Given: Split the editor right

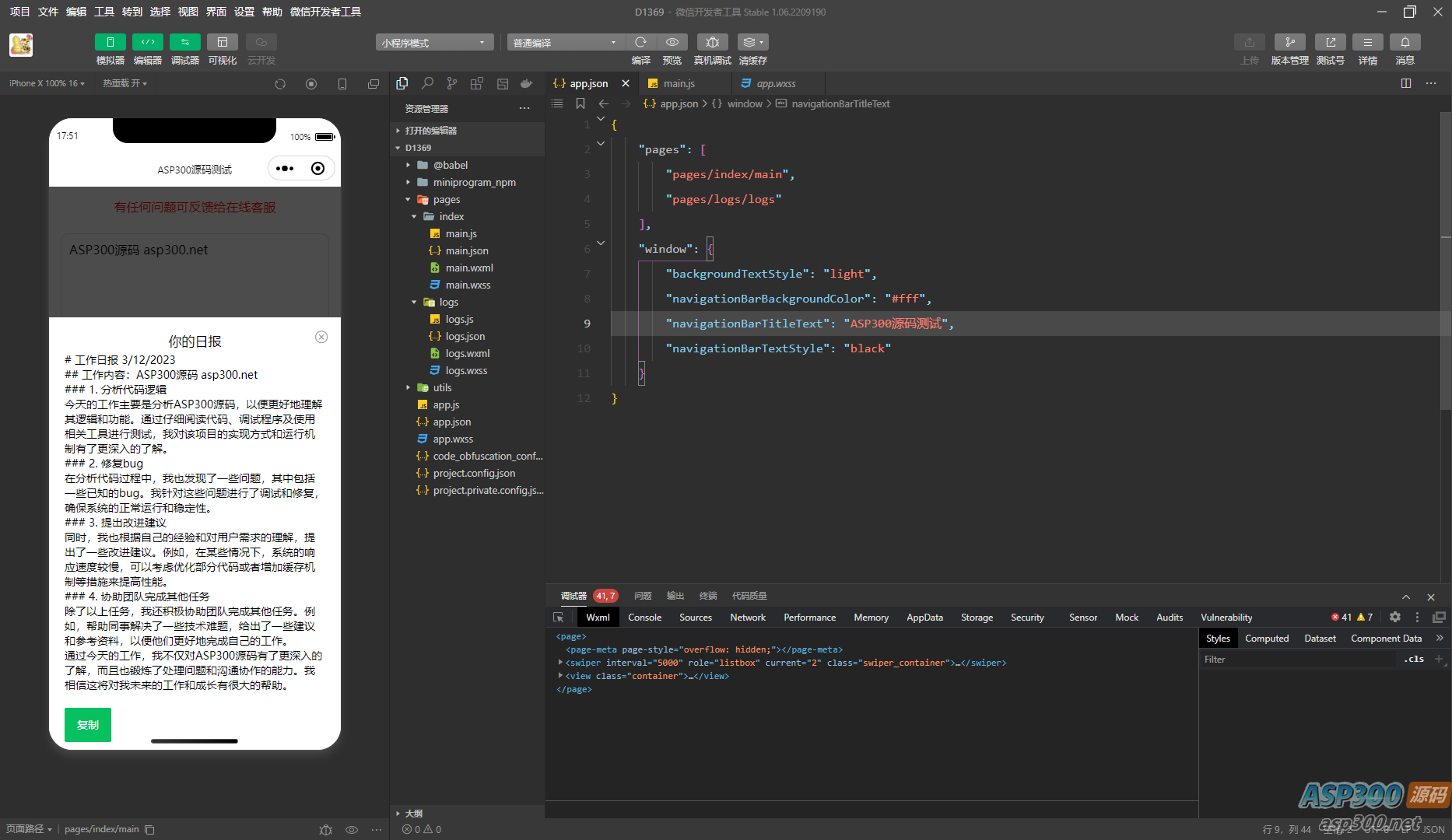Looking at the screenshot, I should tap(1405, 83).
